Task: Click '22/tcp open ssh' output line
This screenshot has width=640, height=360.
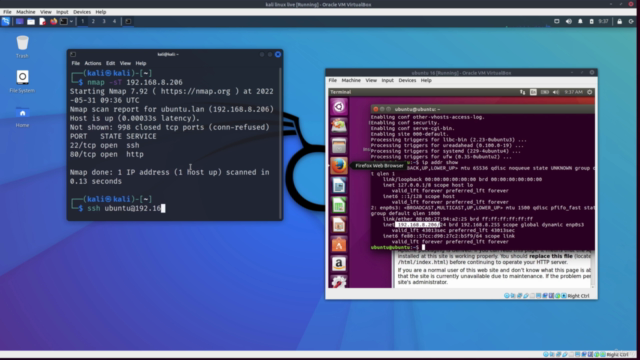Action: click(104, 145)
